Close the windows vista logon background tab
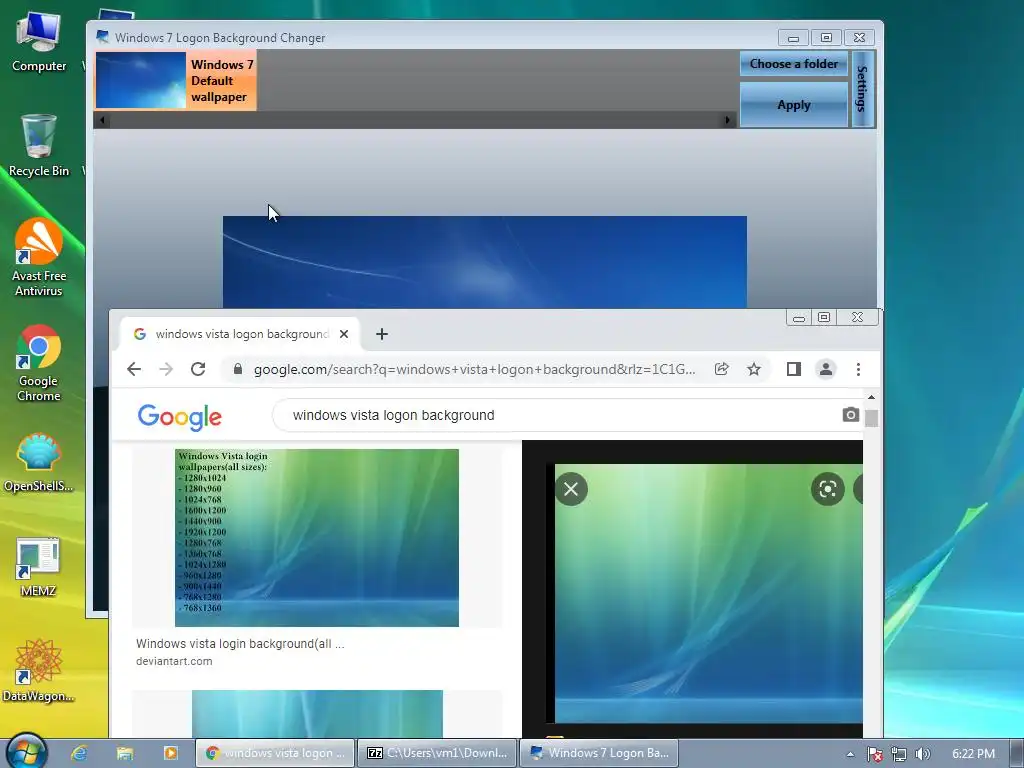Screen dimensions: 1024x768 tap(344, 334)
